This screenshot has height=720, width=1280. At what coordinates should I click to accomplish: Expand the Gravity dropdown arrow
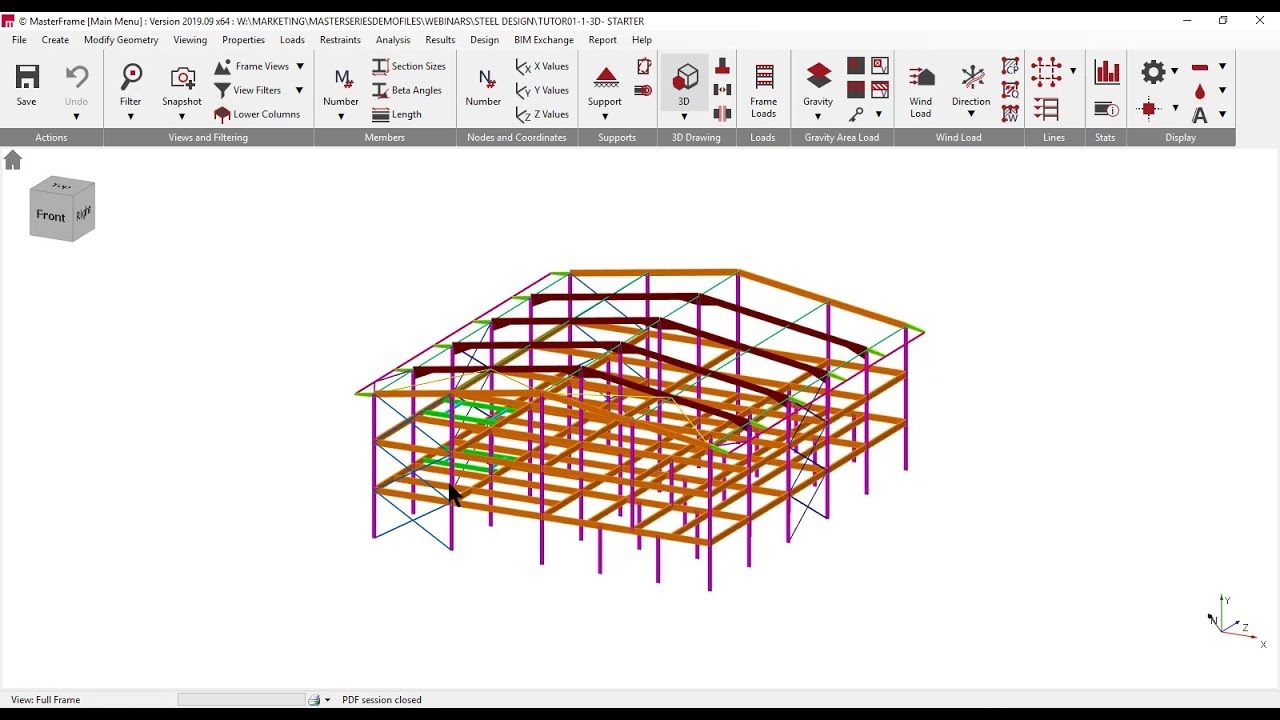818,117
